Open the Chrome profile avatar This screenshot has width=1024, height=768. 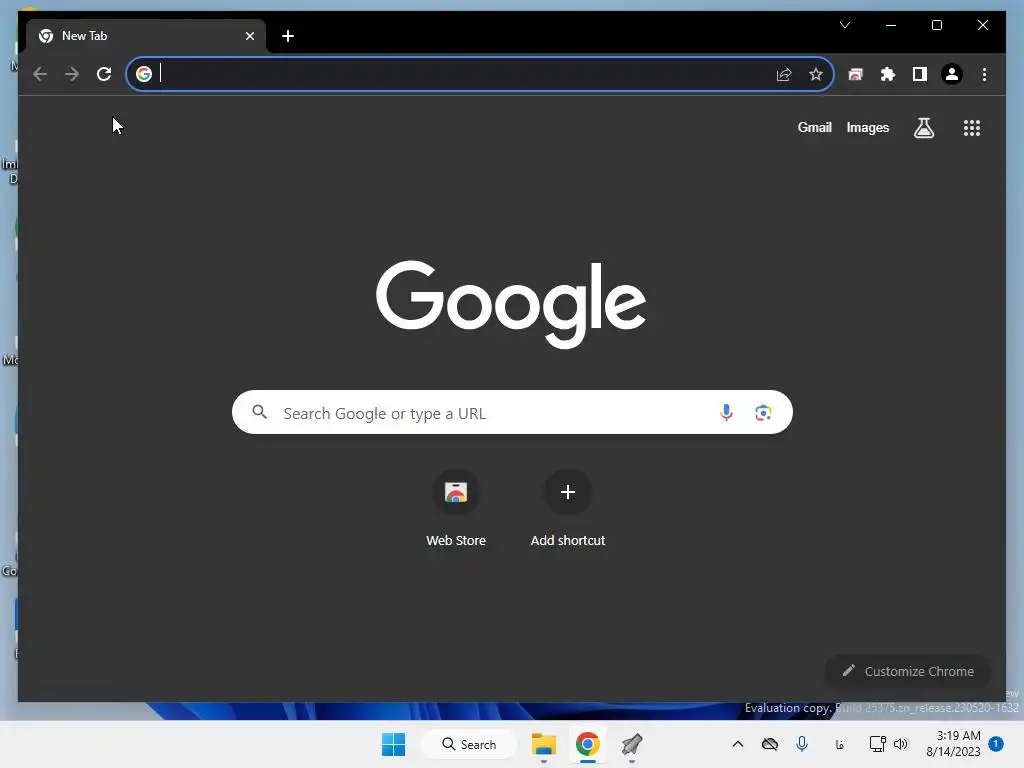tap(952, 74)
